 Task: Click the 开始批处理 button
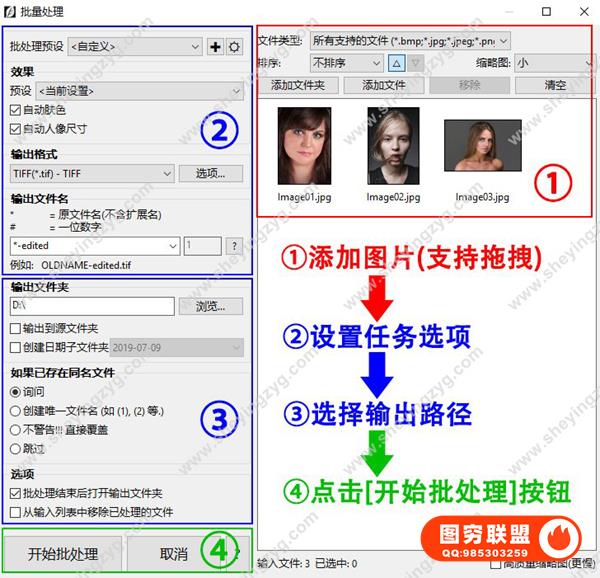pos(62,554)
